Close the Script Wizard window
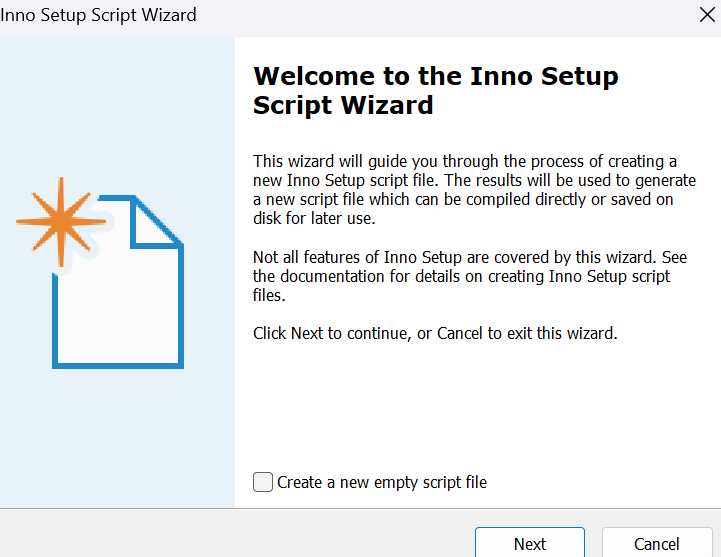 (x=707, y=15)
